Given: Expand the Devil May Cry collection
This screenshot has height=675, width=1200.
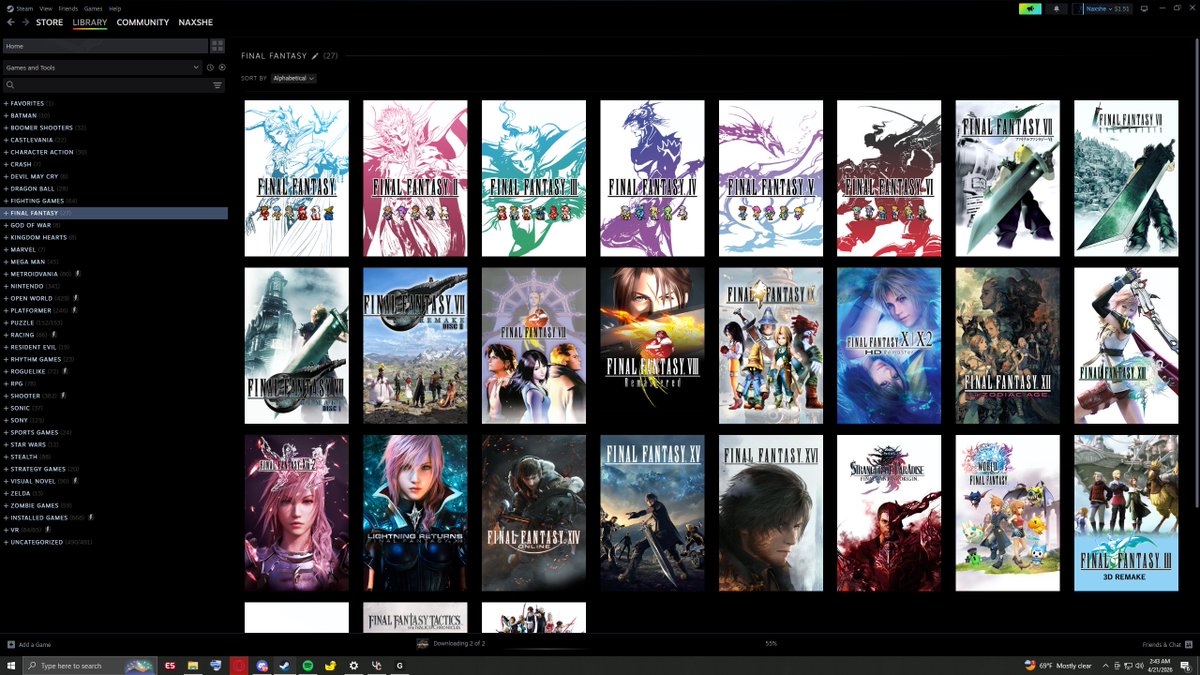Looking at the screenshot, I should 6,176.
